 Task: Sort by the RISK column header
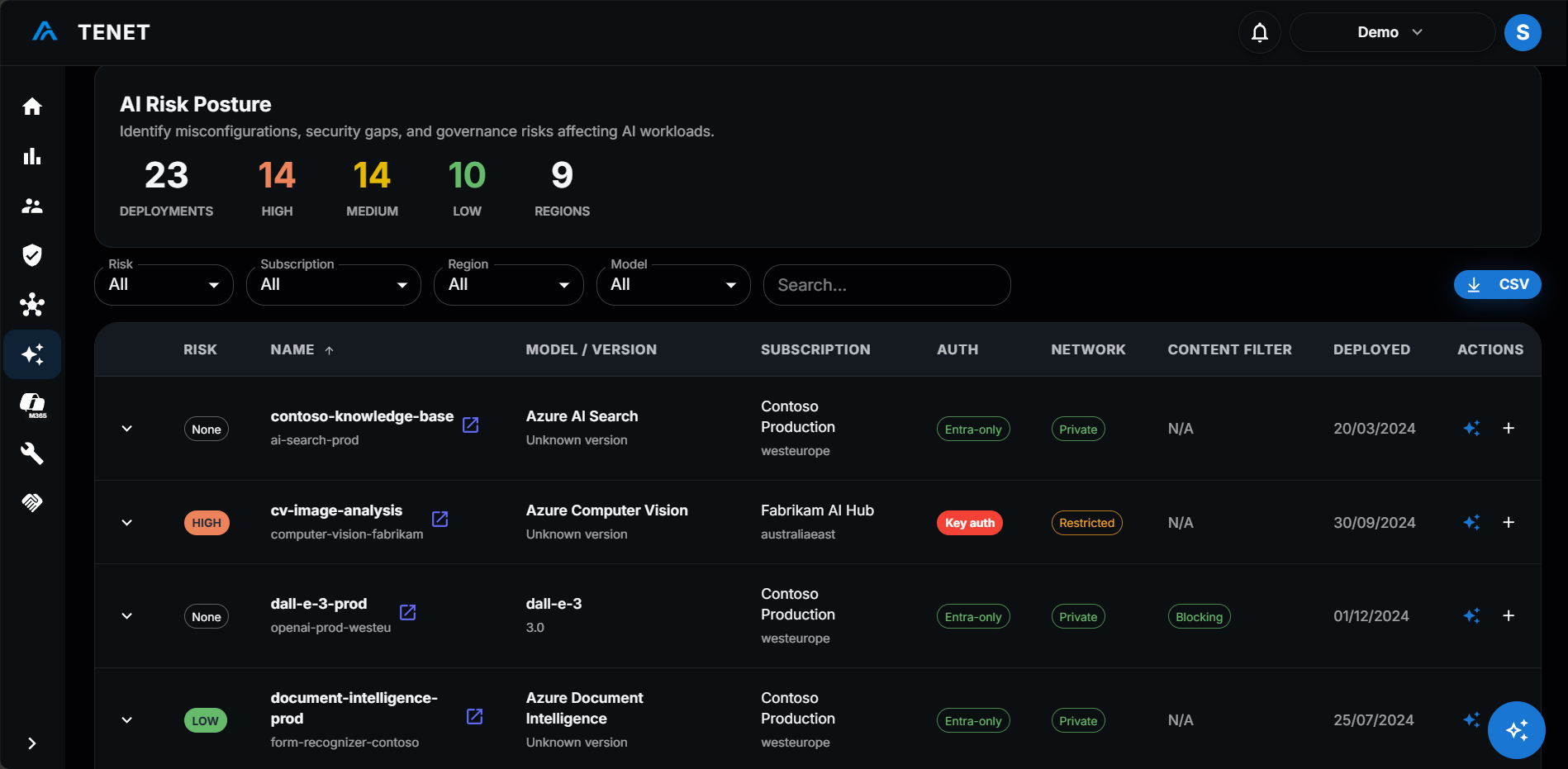(200, 349)
